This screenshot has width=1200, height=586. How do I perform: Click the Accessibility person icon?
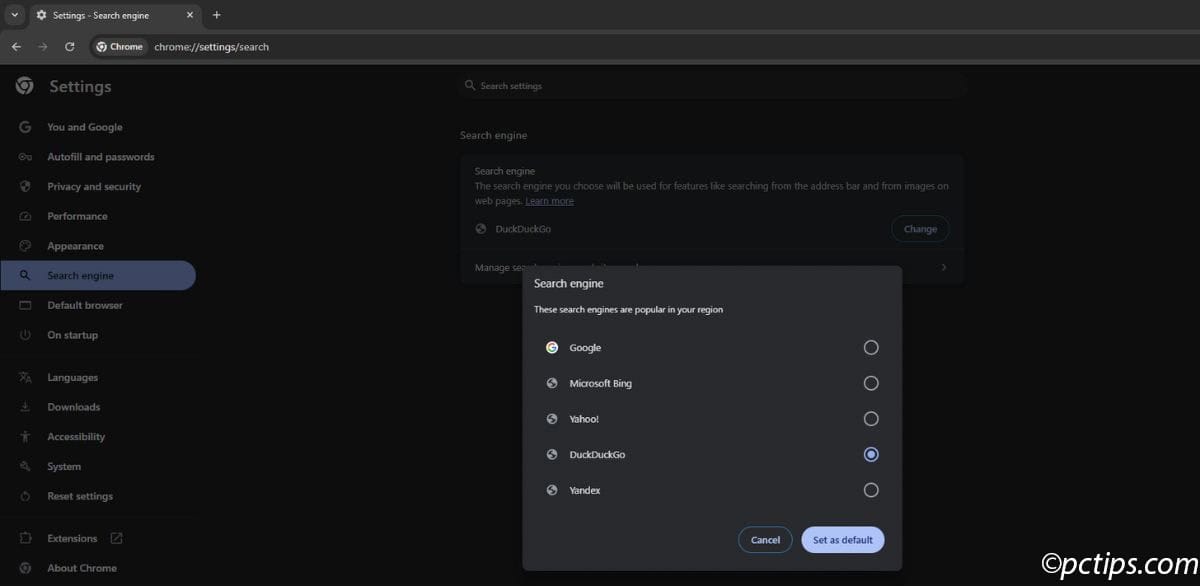click(x=25, y=437)
